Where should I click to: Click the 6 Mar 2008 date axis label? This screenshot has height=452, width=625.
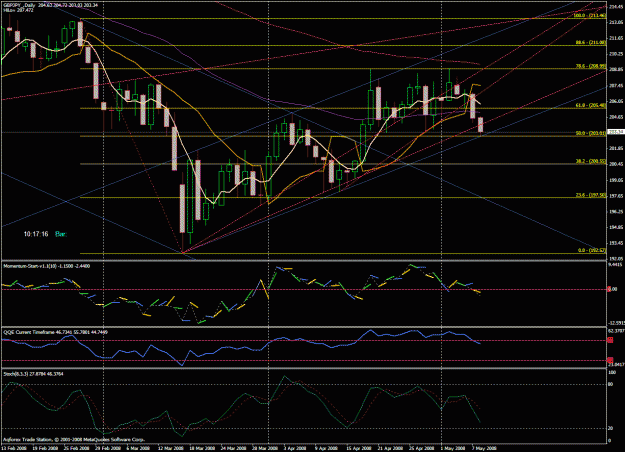click(138, 448)
